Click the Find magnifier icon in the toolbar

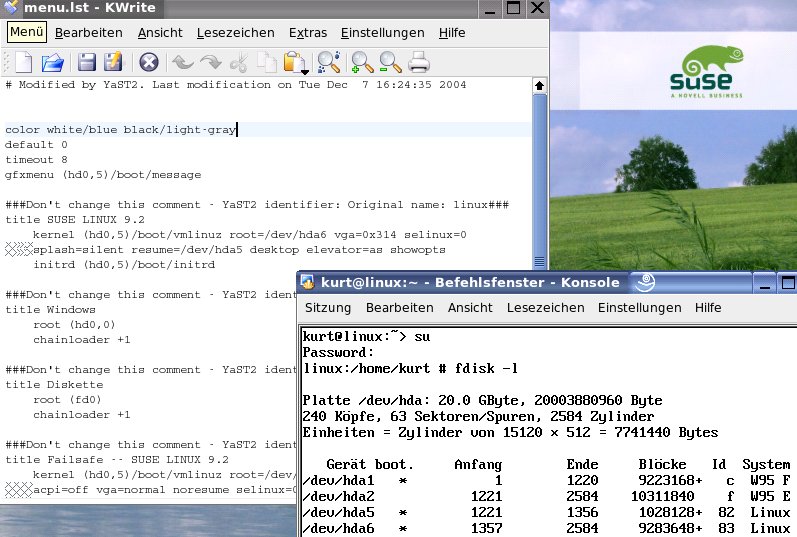click(x=328, y=63)
